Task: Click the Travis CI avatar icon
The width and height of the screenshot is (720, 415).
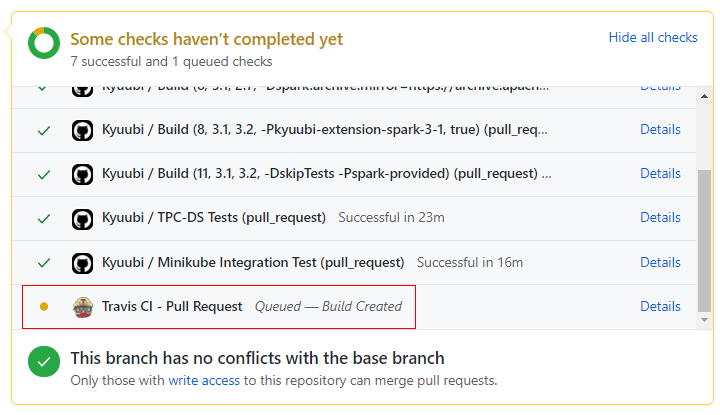Action: click(83, 307)
